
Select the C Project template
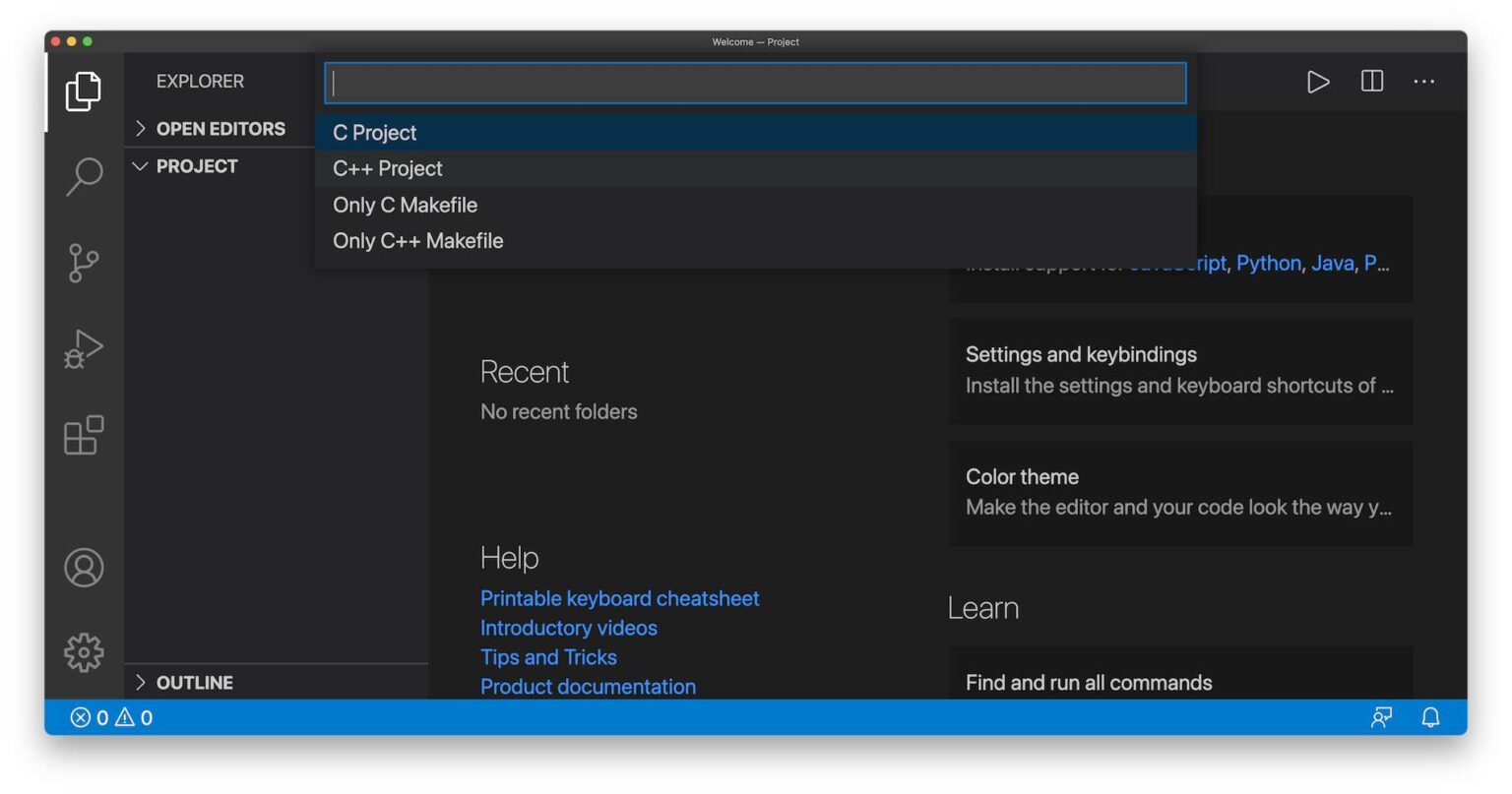(374, 132)
